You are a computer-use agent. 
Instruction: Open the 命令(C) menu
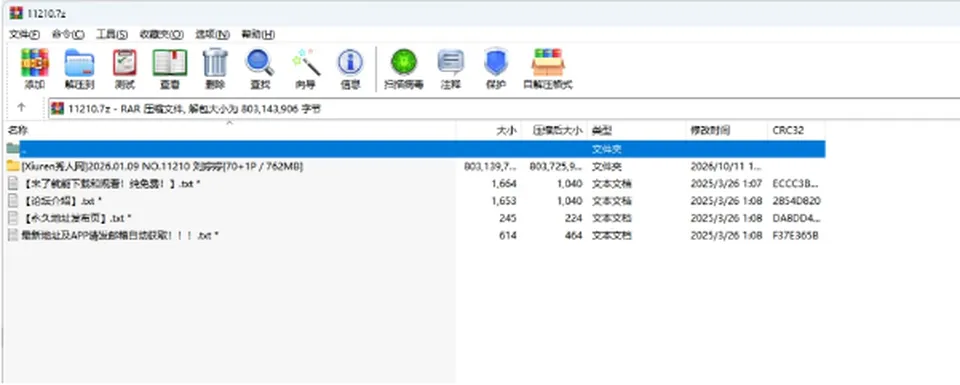click(69, 34)
